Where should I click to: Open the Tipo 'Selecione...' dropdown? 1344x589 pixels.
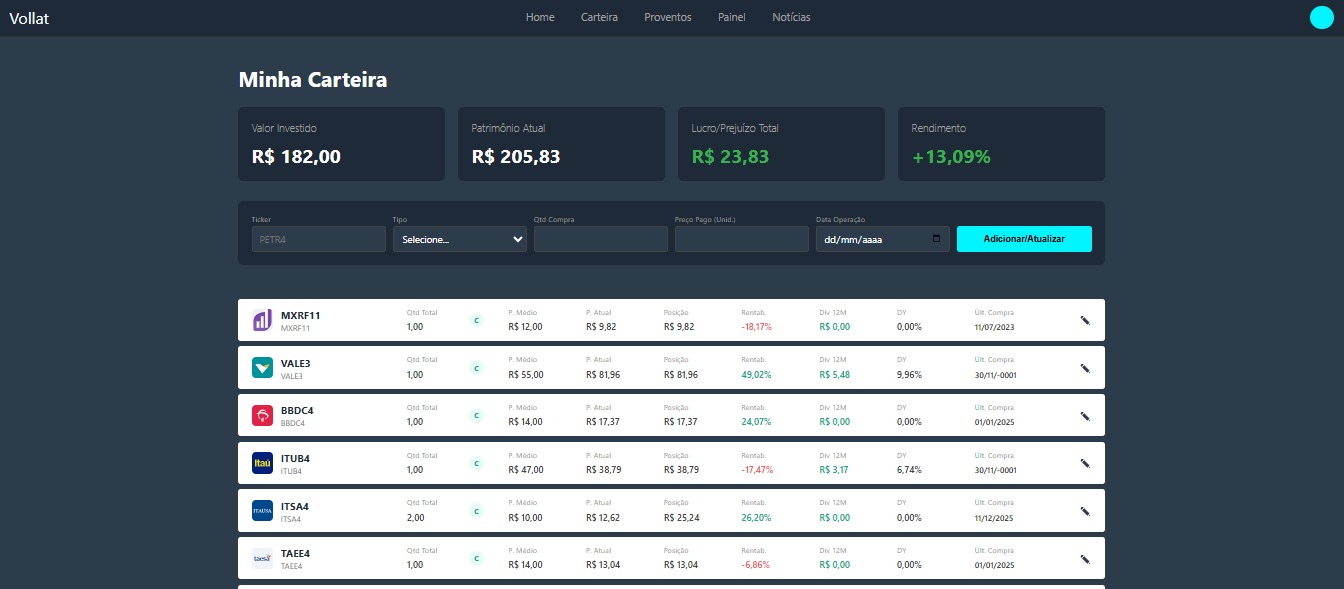460,239
